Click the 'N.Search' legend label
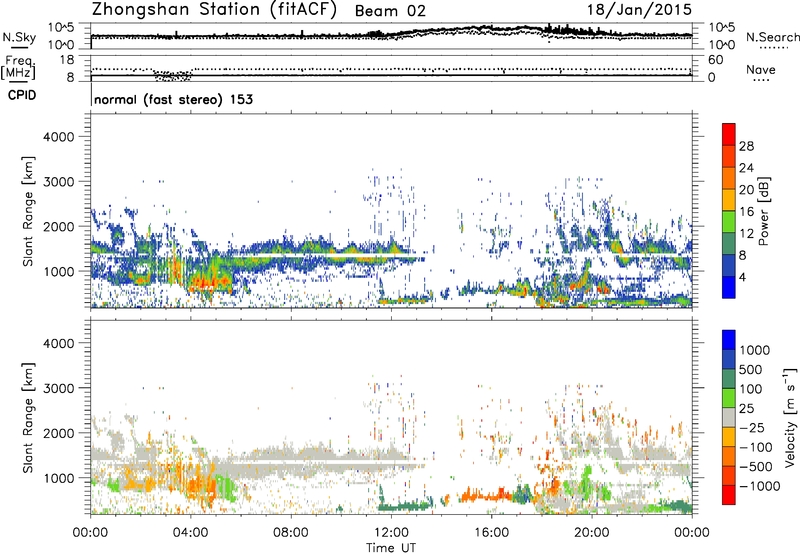The height and width of the screenshot is (554, 800). [x=772, y=37]
